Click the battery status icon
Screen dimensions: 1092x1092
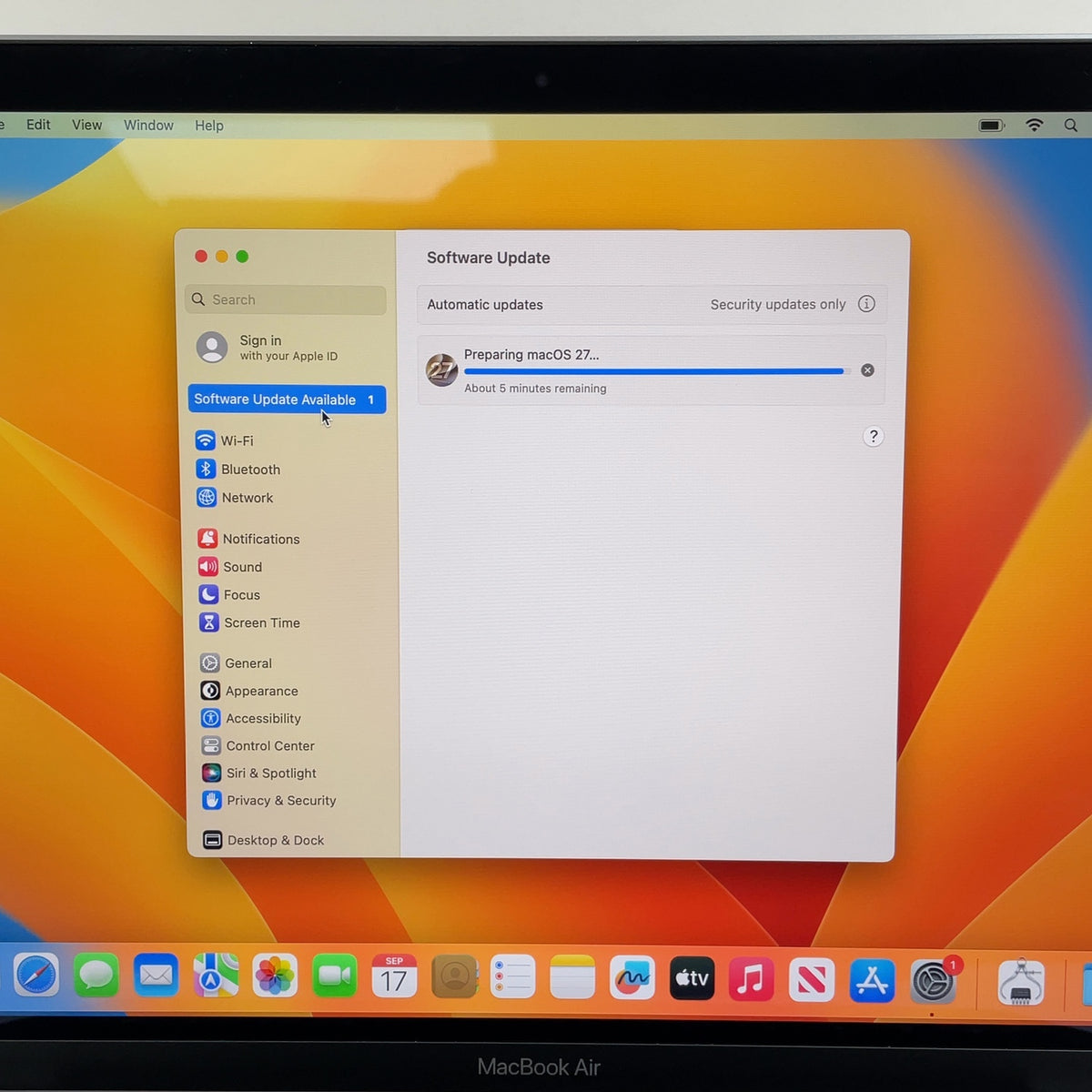pos(992,126)
